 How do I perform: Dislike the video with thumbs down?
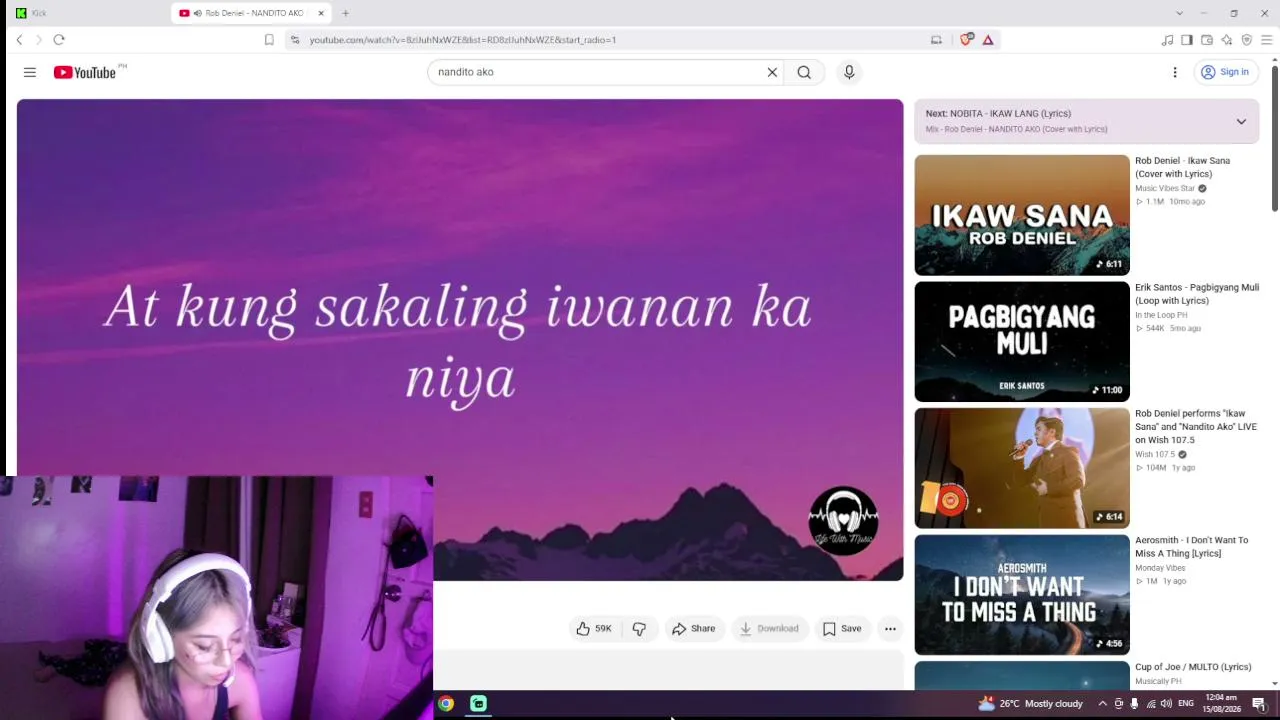pyautogui.click(x=639, y=629)
